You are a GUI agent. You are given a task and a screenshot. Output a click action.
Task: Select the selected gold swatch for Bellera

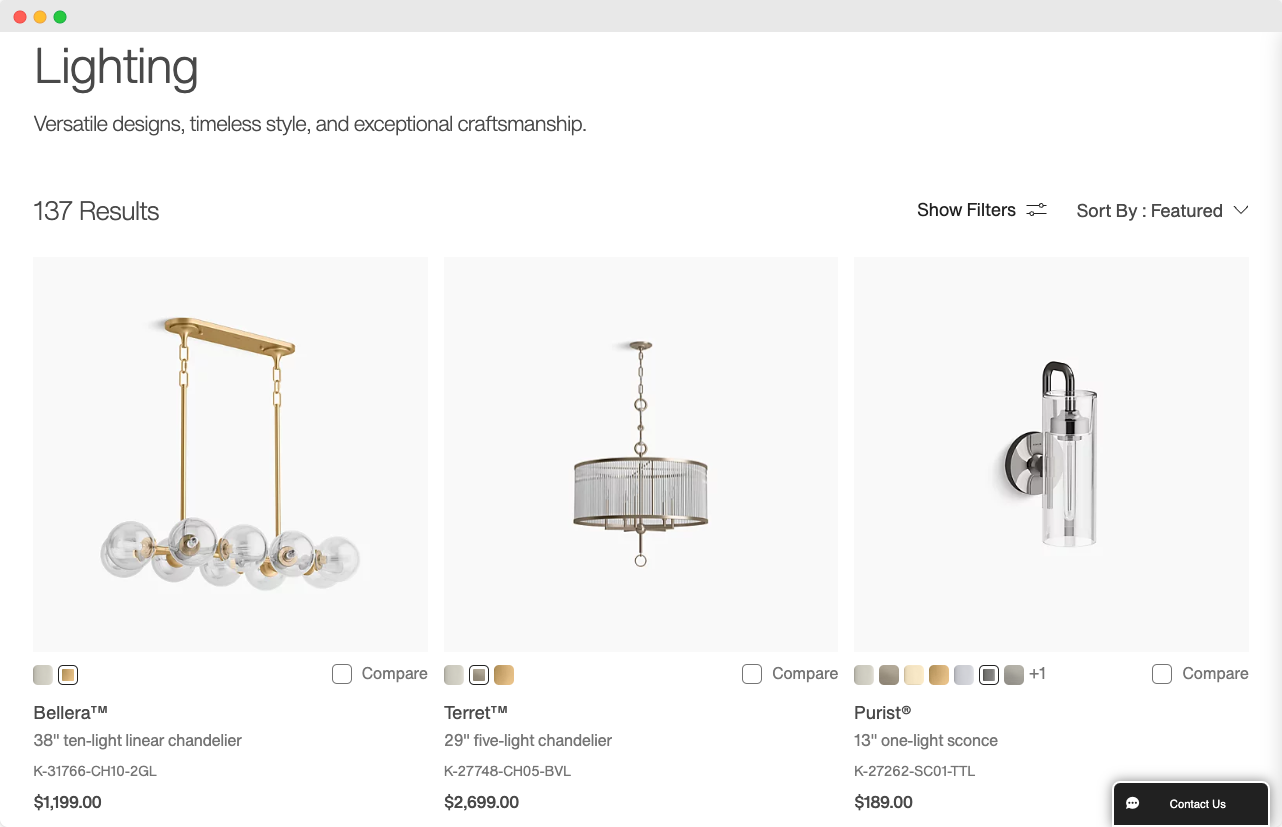coord(68,675)
